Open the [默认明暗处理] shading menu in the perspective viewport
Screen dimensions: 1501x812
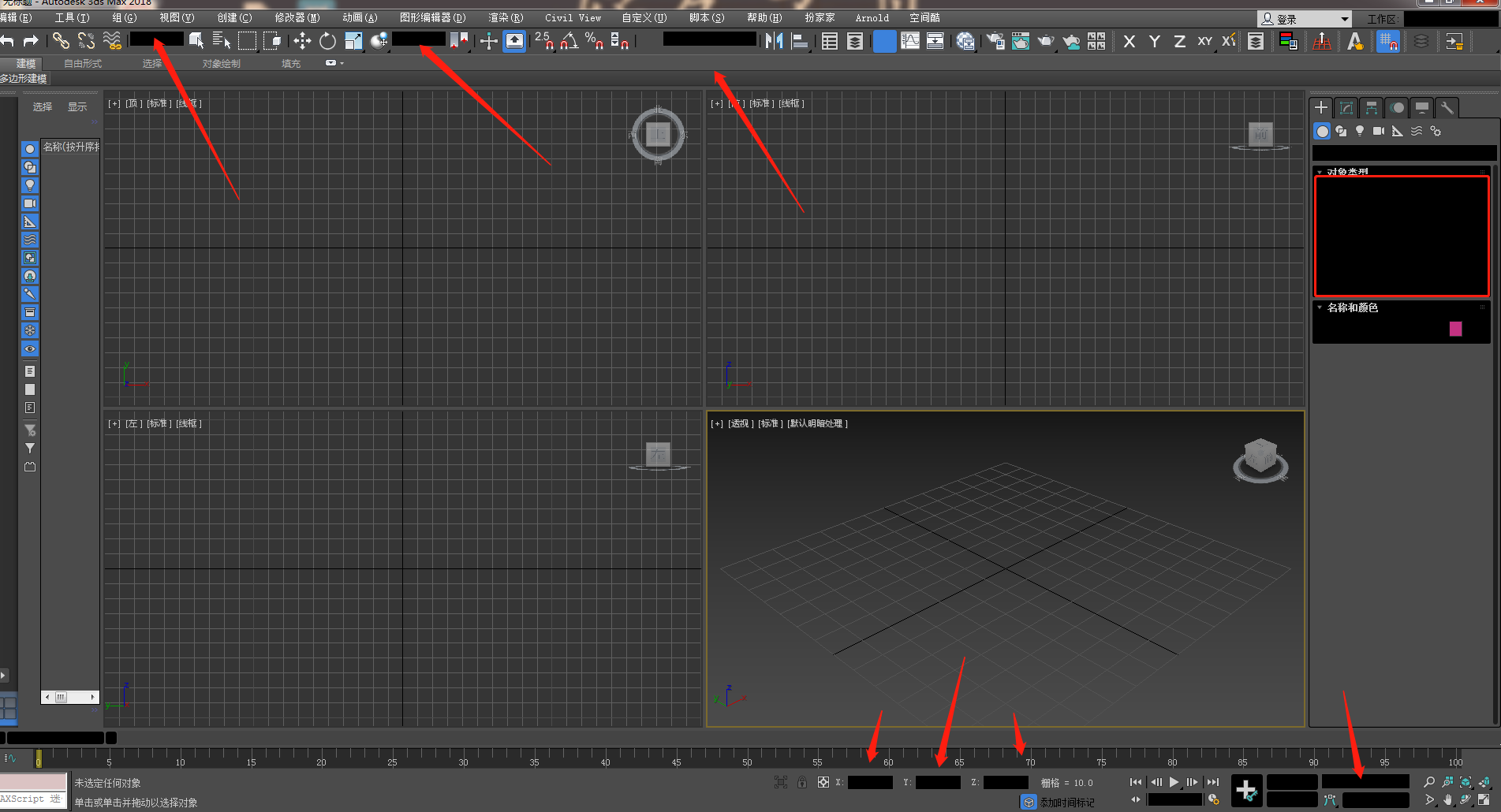coord(818,423)
